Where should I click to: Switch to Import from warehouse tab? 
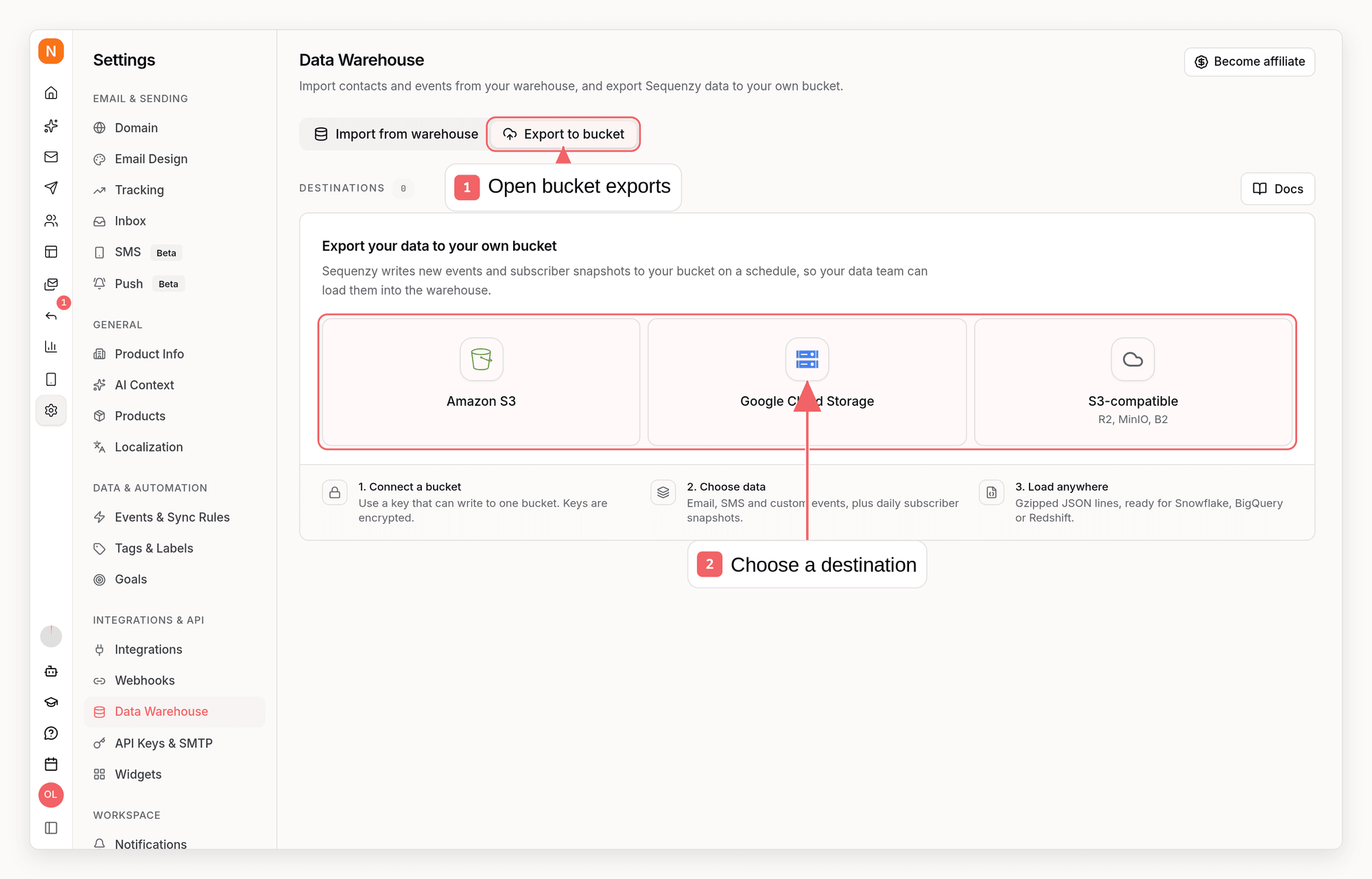coord(396,134)
